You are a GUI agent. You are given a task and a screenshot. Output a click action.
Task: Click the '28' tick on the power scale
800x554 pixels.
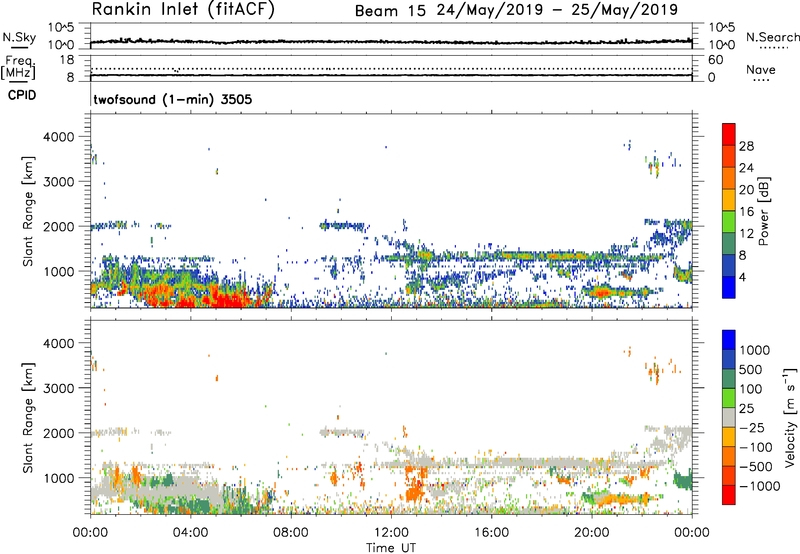[746, 146]
